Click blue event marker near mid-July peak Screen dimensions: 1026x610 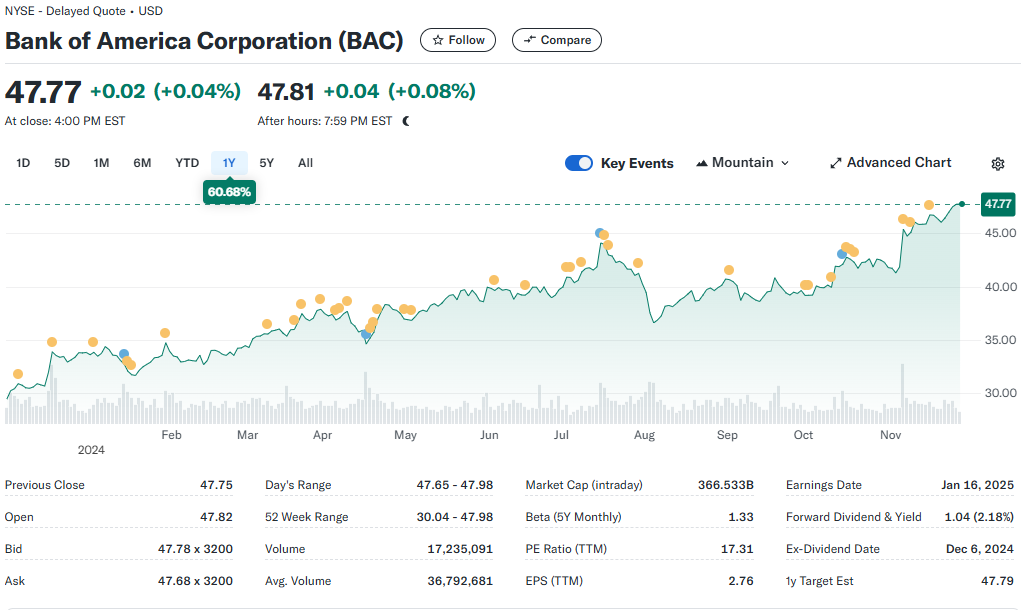[x=599, y=233]
